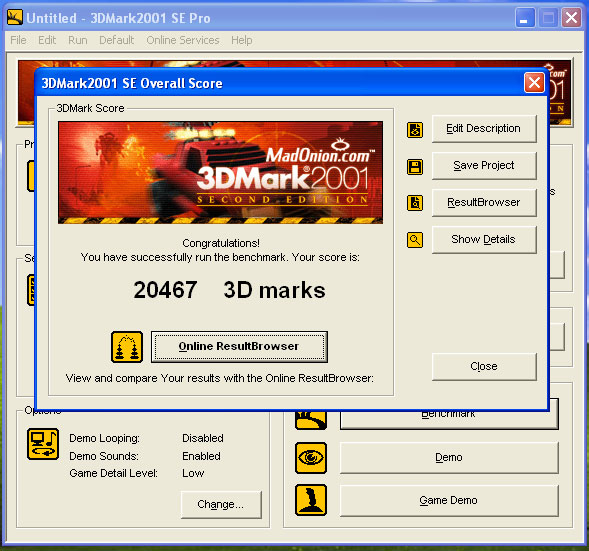Open the Default menu

pos(116,40)
